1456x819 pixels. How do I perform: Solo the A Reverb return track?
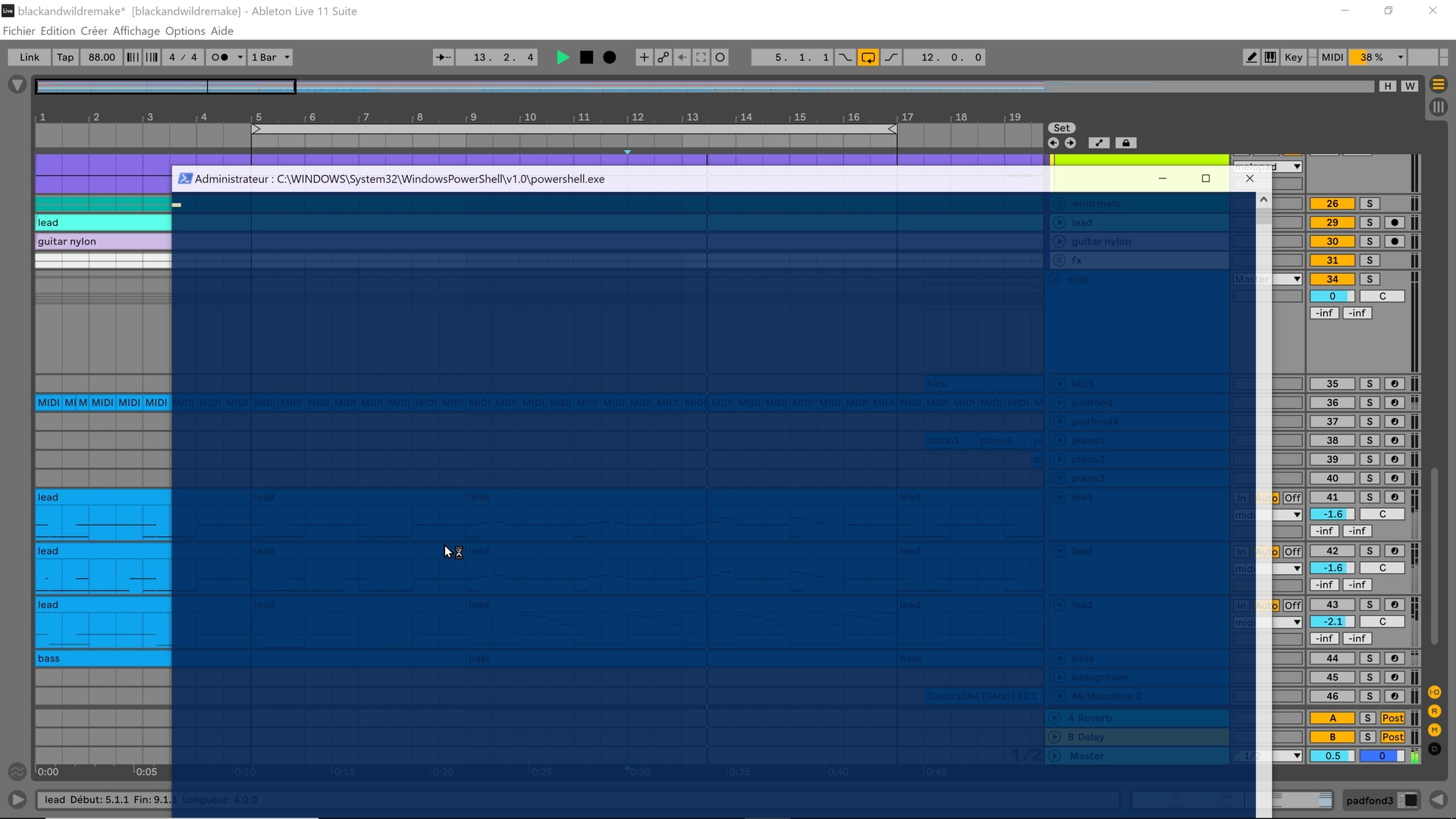1367,718
